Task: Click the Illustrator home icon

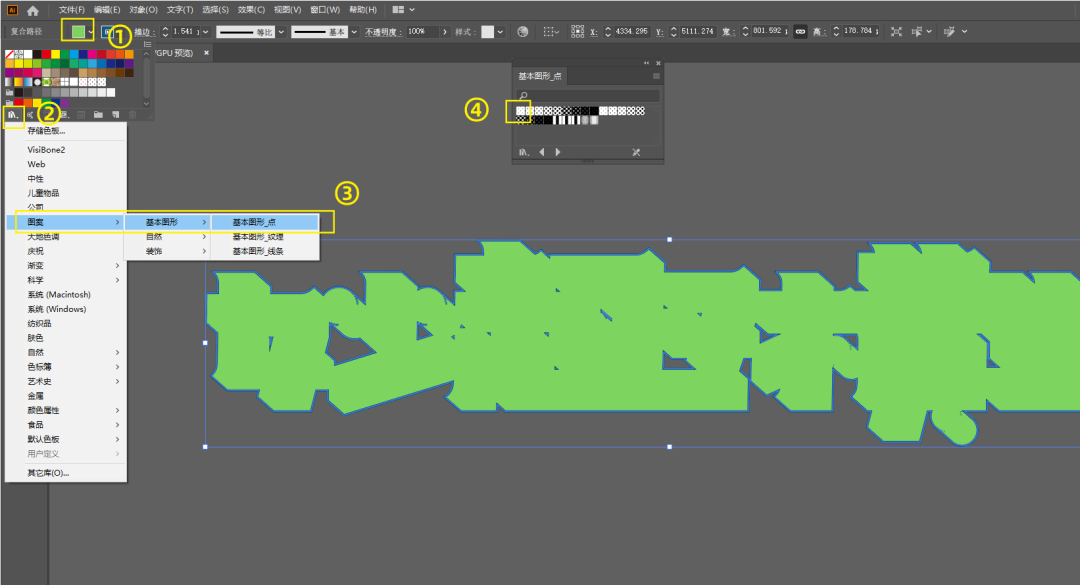Action: [32, 10]
